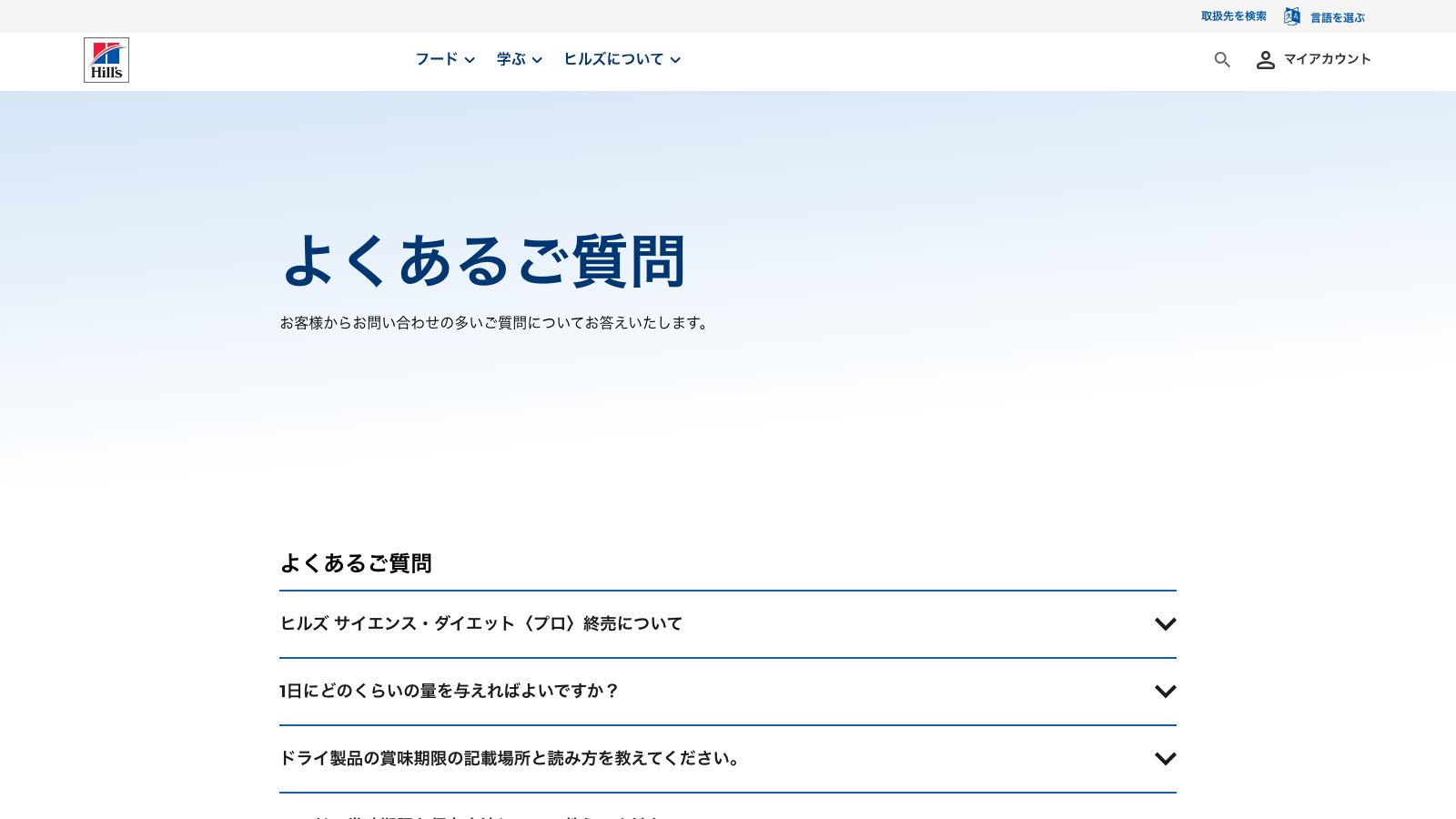This screenshot has height=819, width=1456.
Task: Open the search magnifier icon
Action: 1222,60
